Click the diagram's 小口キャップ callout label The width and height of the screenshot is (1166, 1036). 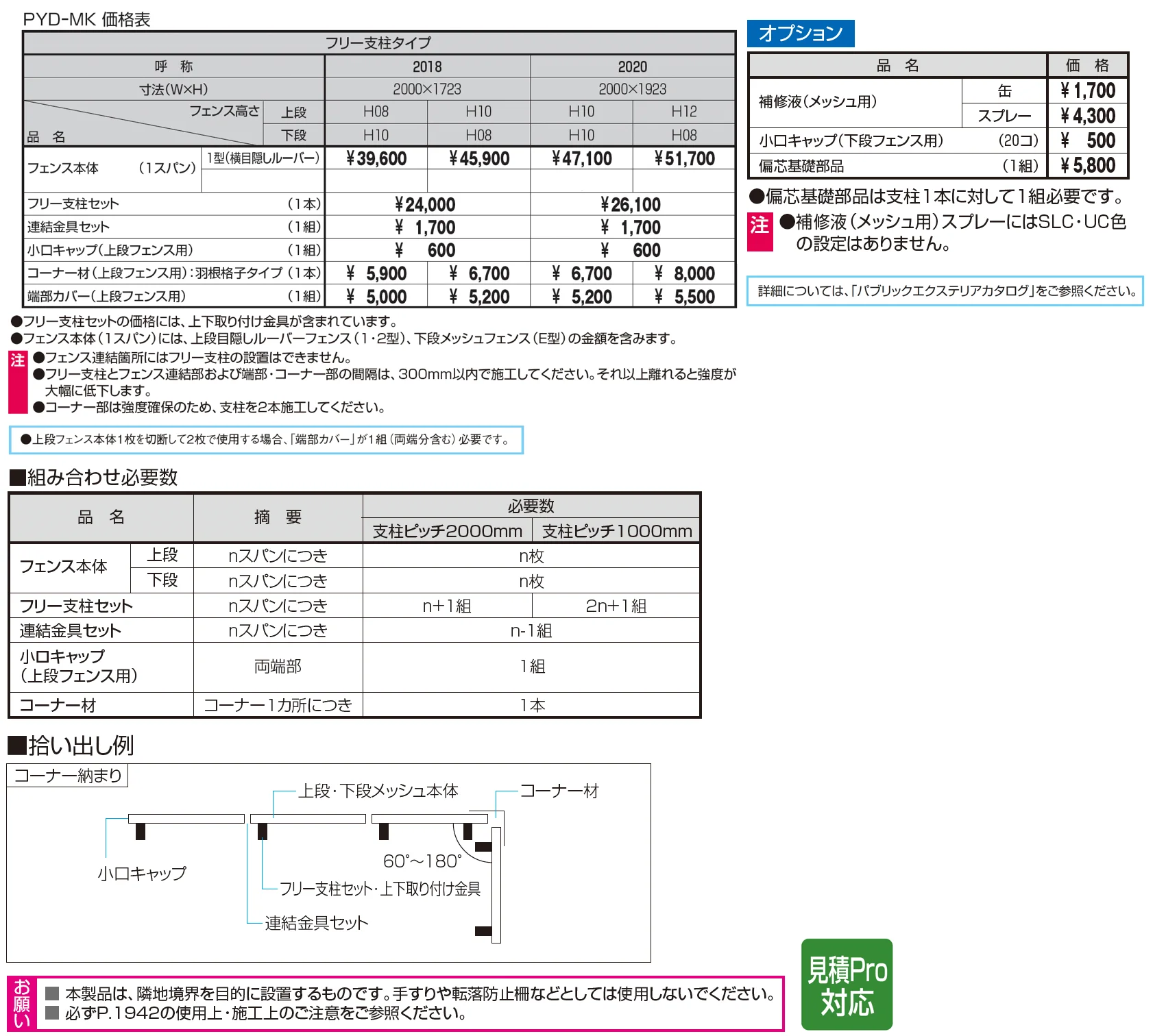click(142, 874)
